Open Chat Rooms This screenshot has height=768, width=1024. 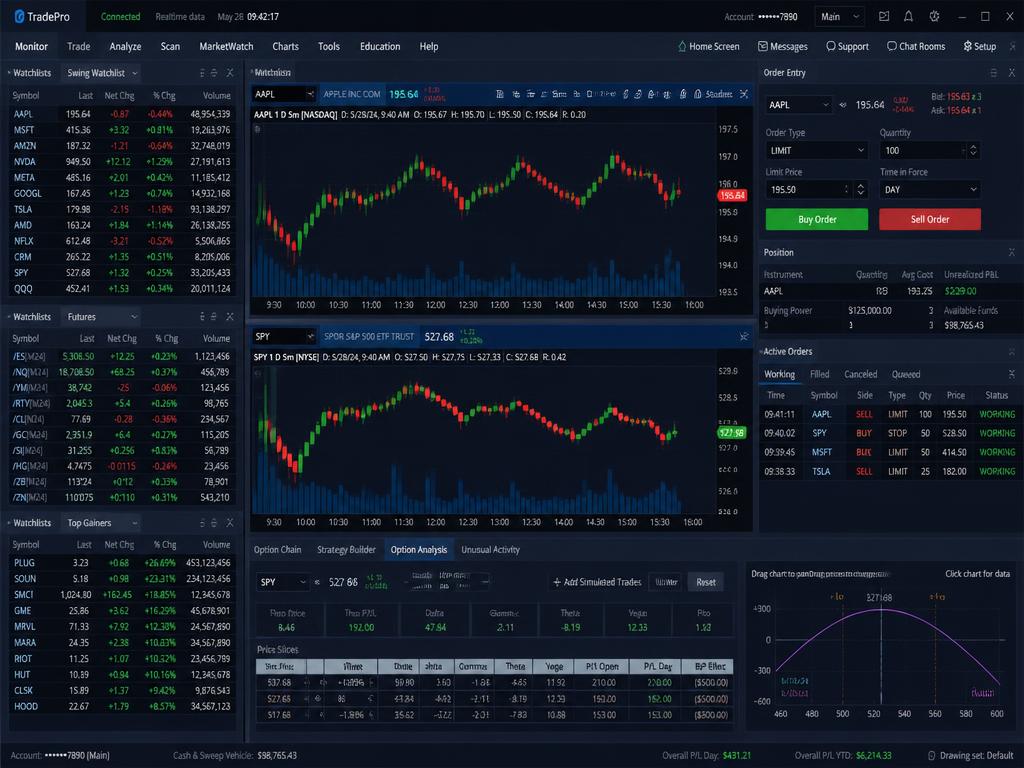(916, 46)
